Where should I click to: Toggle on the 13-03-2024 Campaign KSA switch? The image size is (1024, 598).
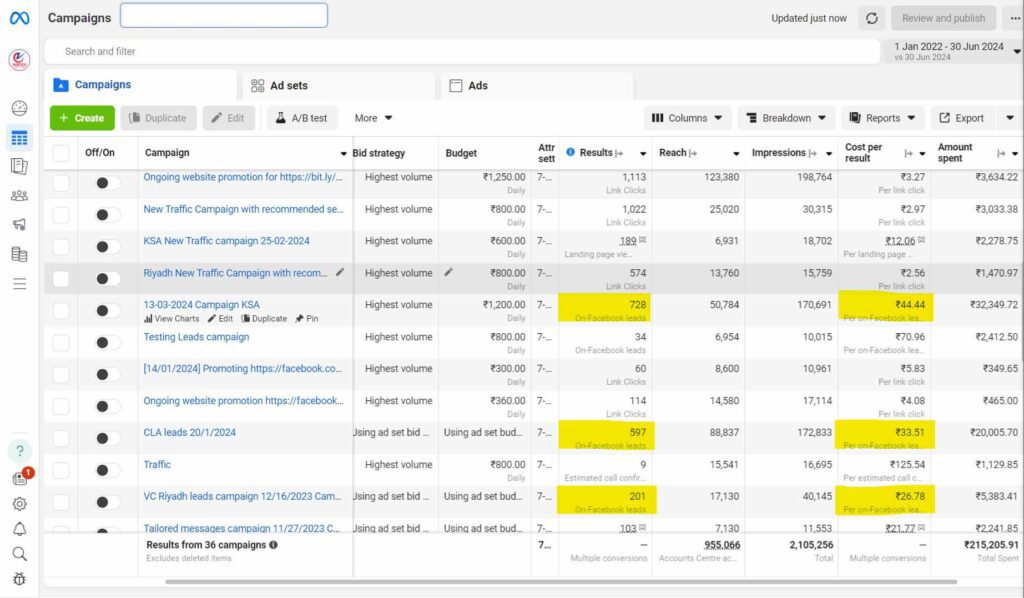click(x=108, y=311)
